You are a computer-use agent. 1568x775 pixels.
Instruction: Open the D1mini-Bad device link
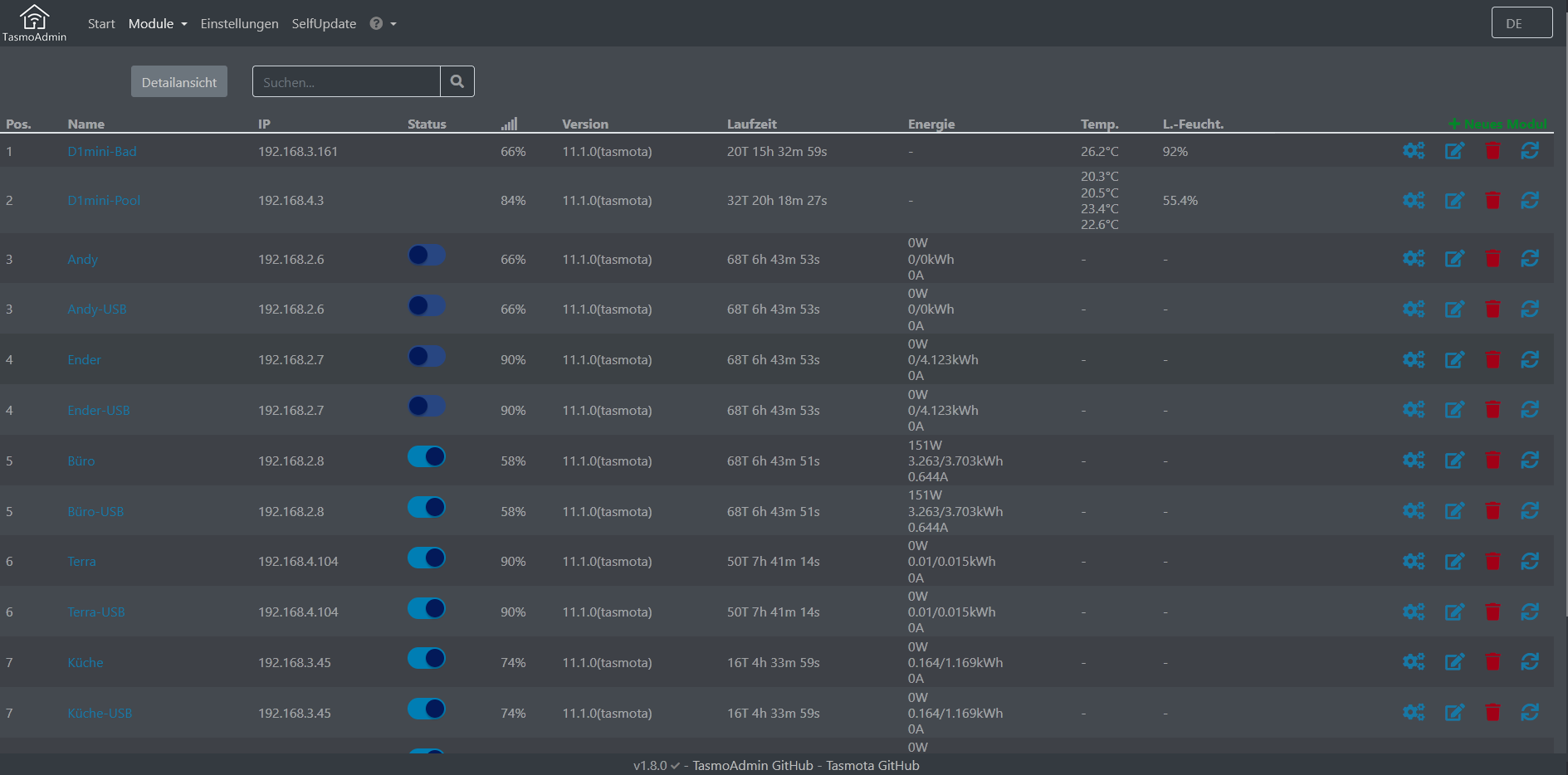[x=102, y=151]
